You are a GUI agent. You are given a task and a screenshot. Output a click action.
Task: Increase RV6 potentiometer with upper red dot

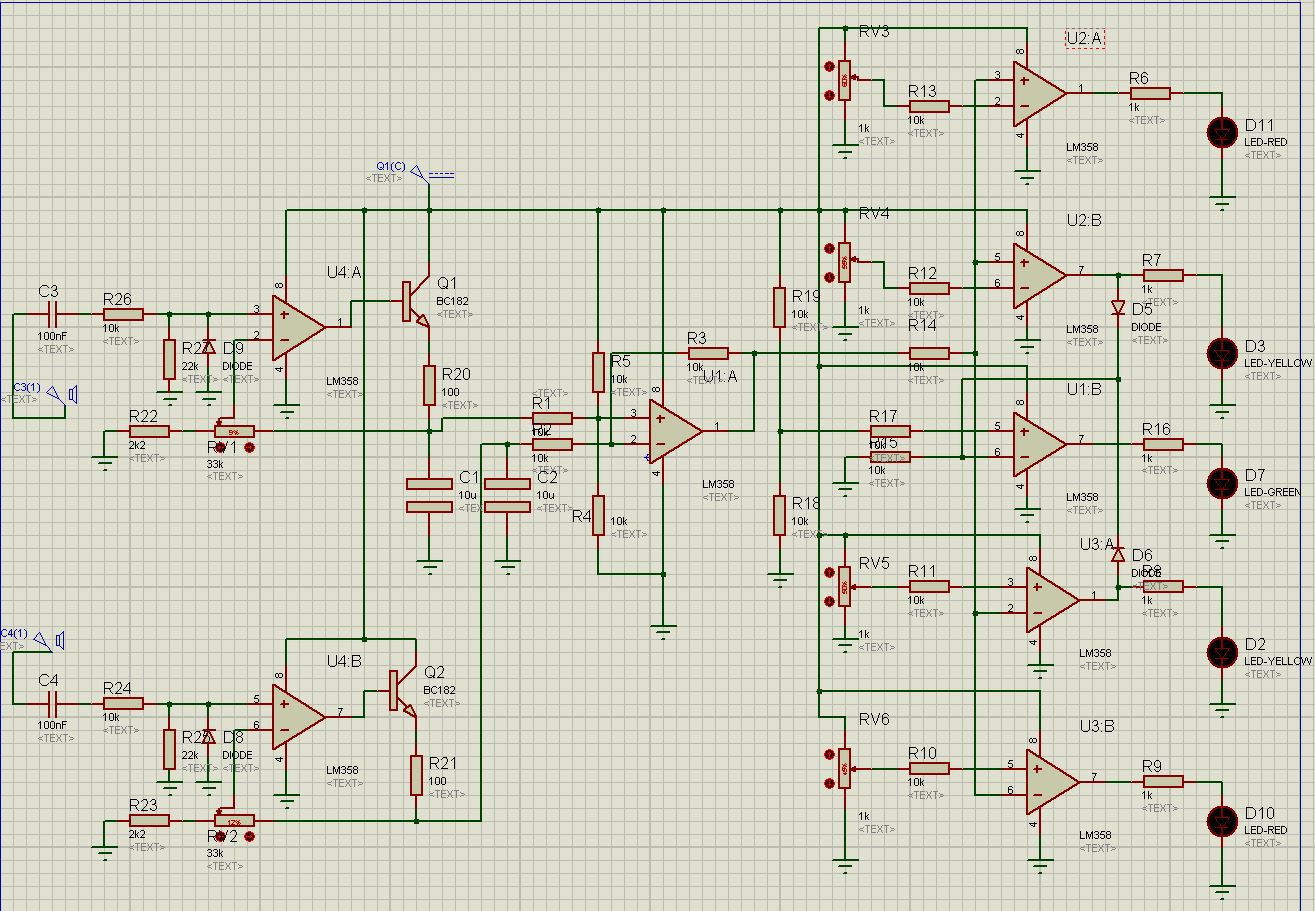(x=828, y=755)
